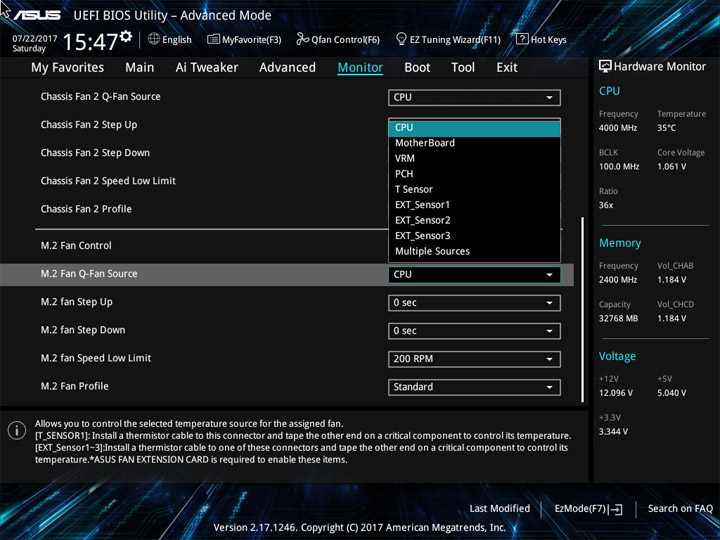This screenshot has height=540, width=720.
Task: Go to Ai Tweaker tab
Action: (207, 68)
